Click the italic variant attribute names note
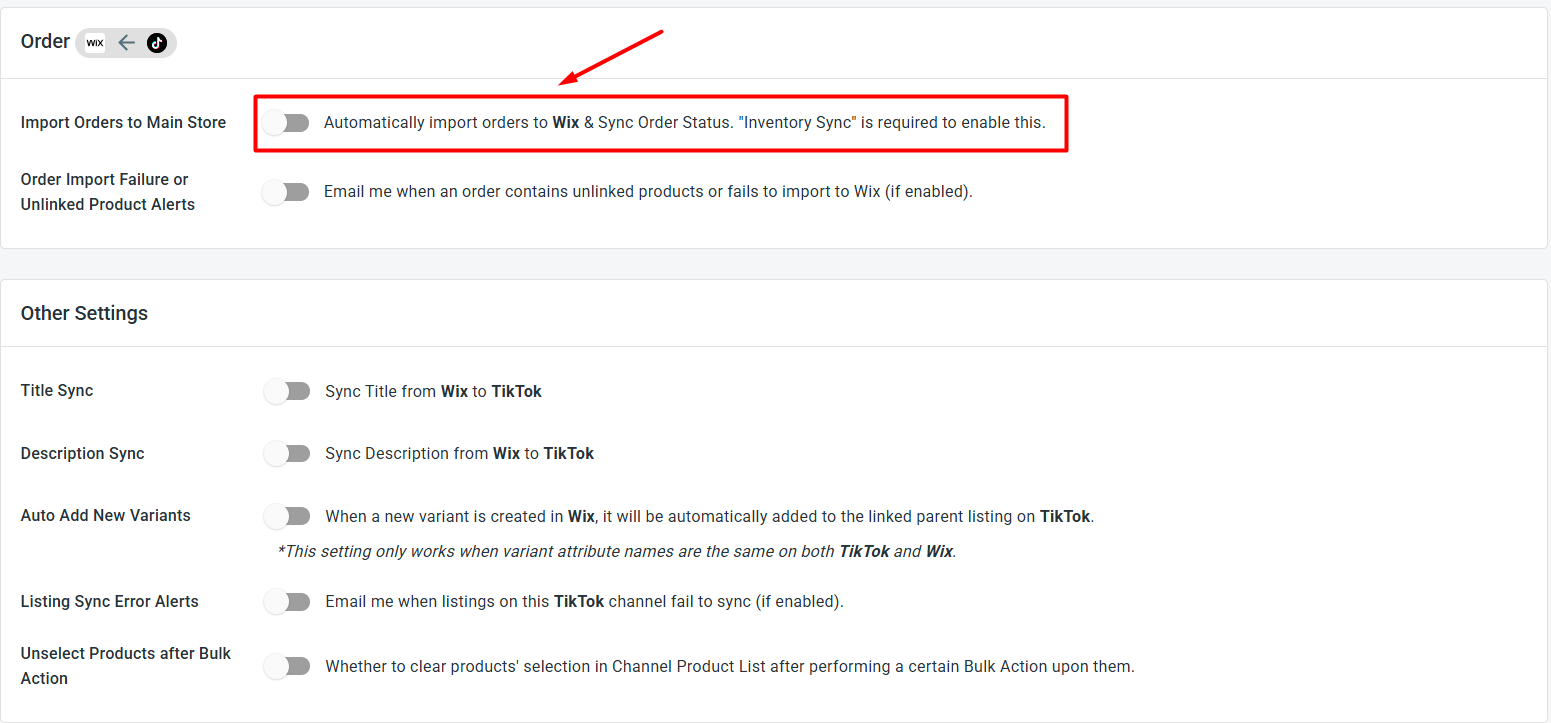1551x723 pixels. (617, 552)
